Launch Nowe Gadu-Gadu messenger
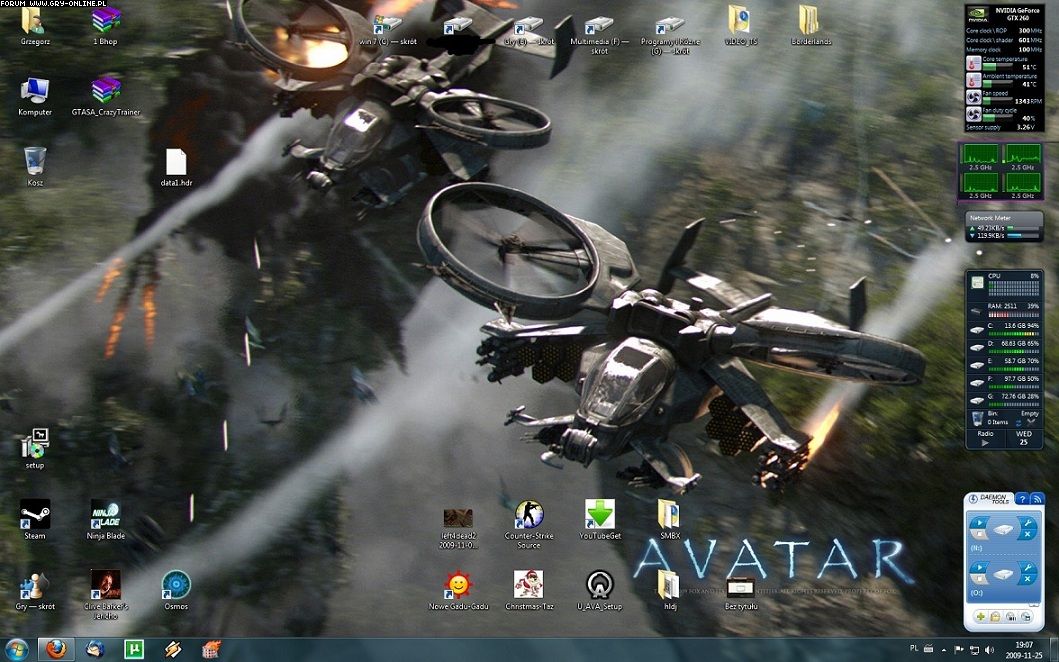Image resolution: width=1059 pixels, height=662 pixels. pyautogui.click(x=459, y=590)
